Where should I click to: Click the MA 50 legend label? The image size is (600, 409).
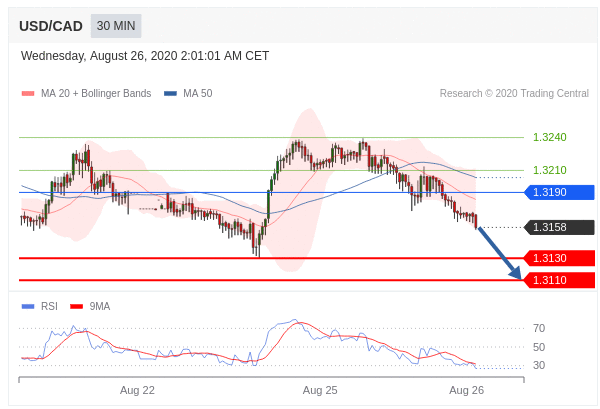pos(197,93)
